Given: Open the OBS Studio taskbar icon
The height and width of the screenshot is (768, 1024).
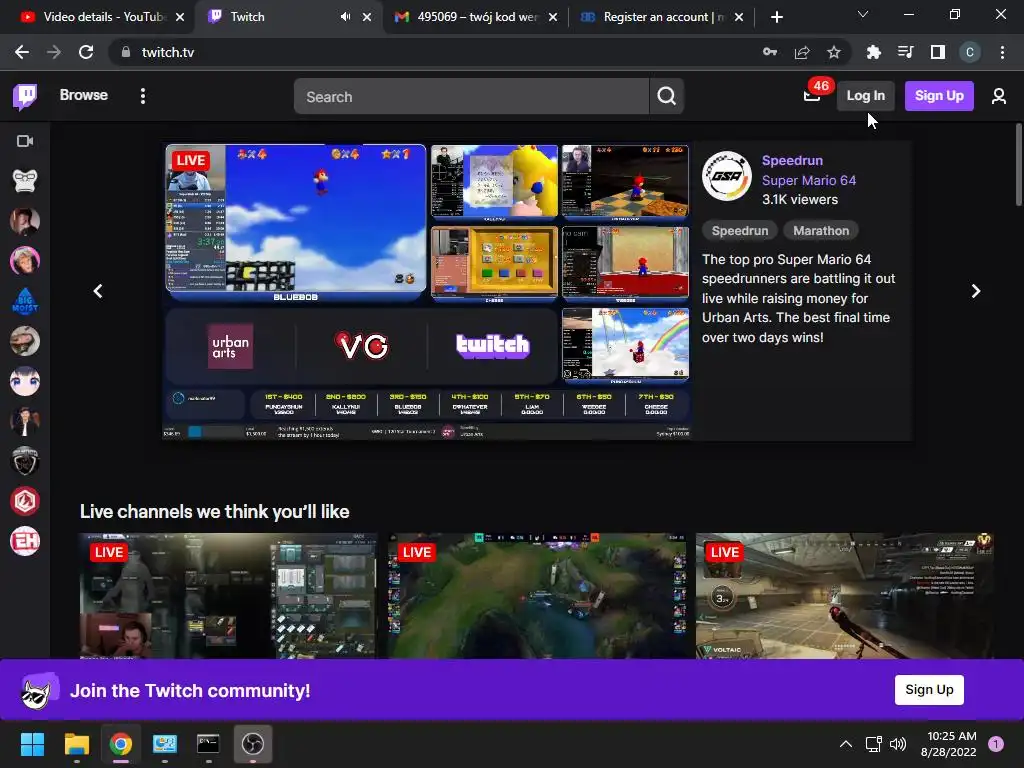Looking at the screenshot, I should coord(253,744).
